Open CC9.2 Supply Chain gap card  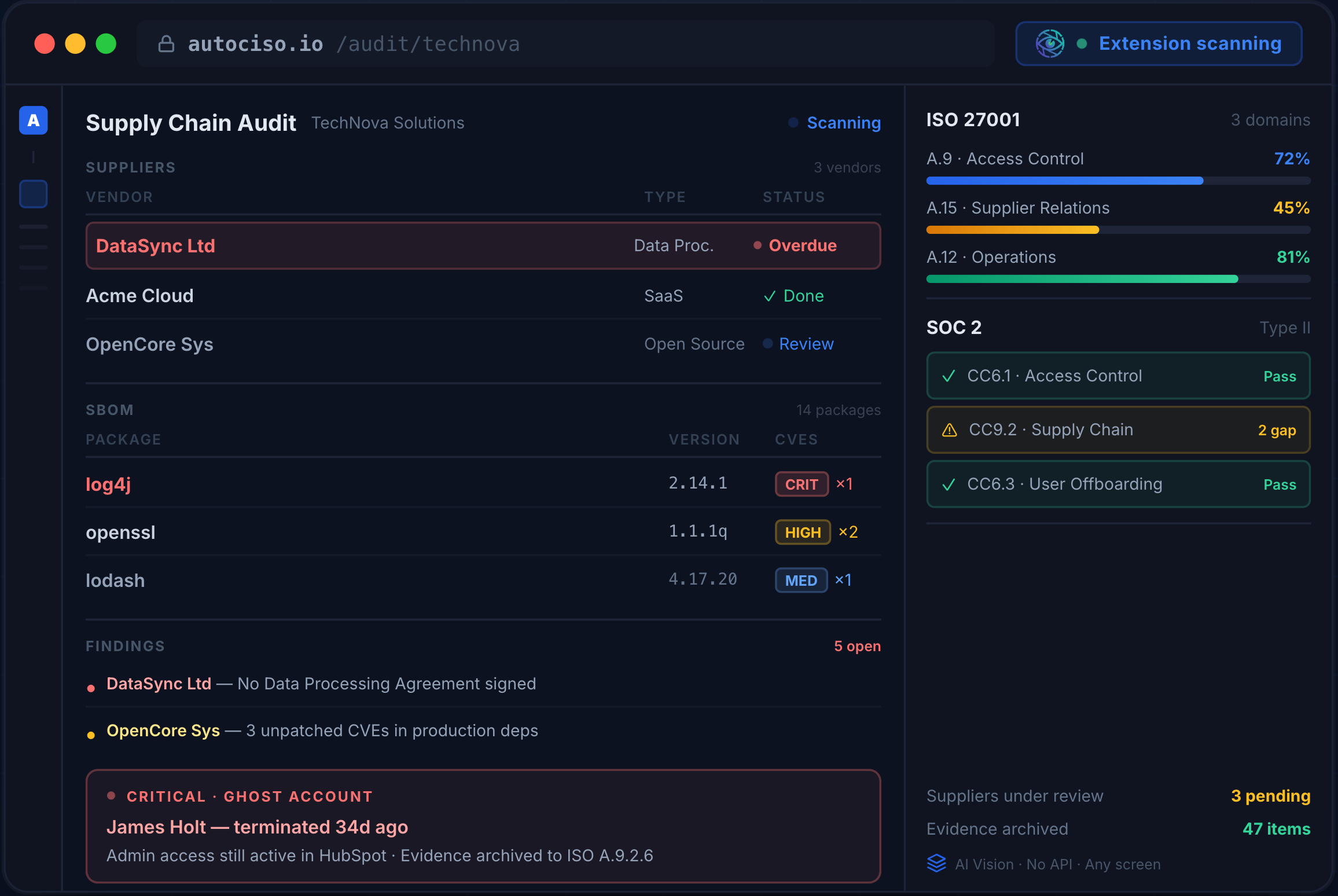[1118, 429]
